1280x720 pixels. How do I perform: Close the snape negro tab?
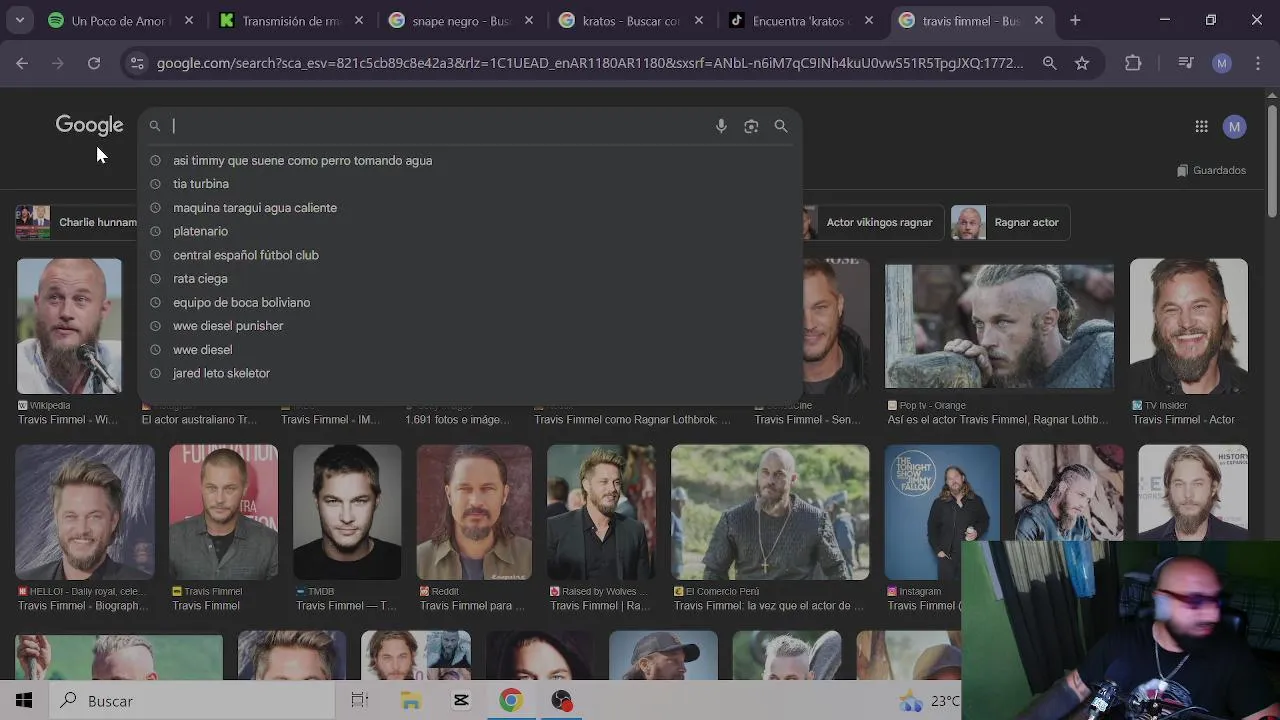point(529,20)
